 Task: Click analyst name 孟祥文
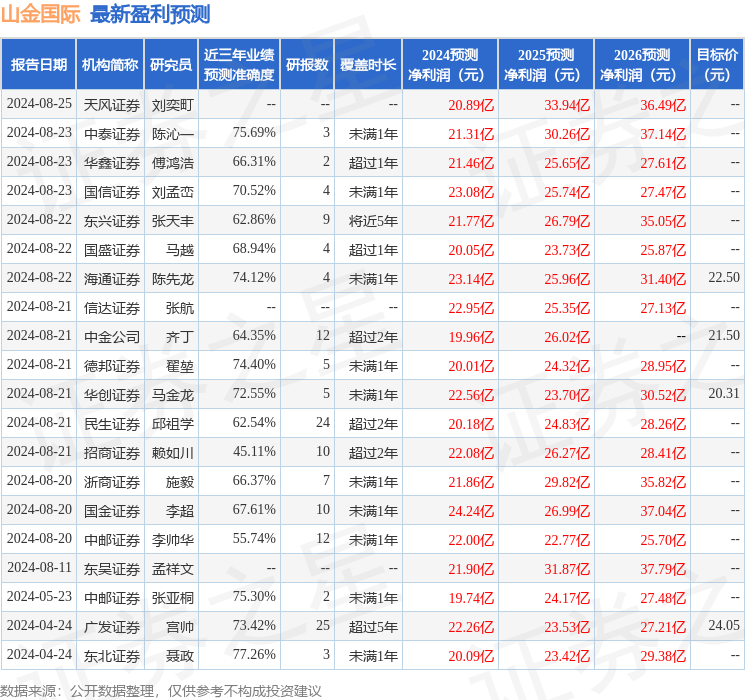click(x=172, y=569)
